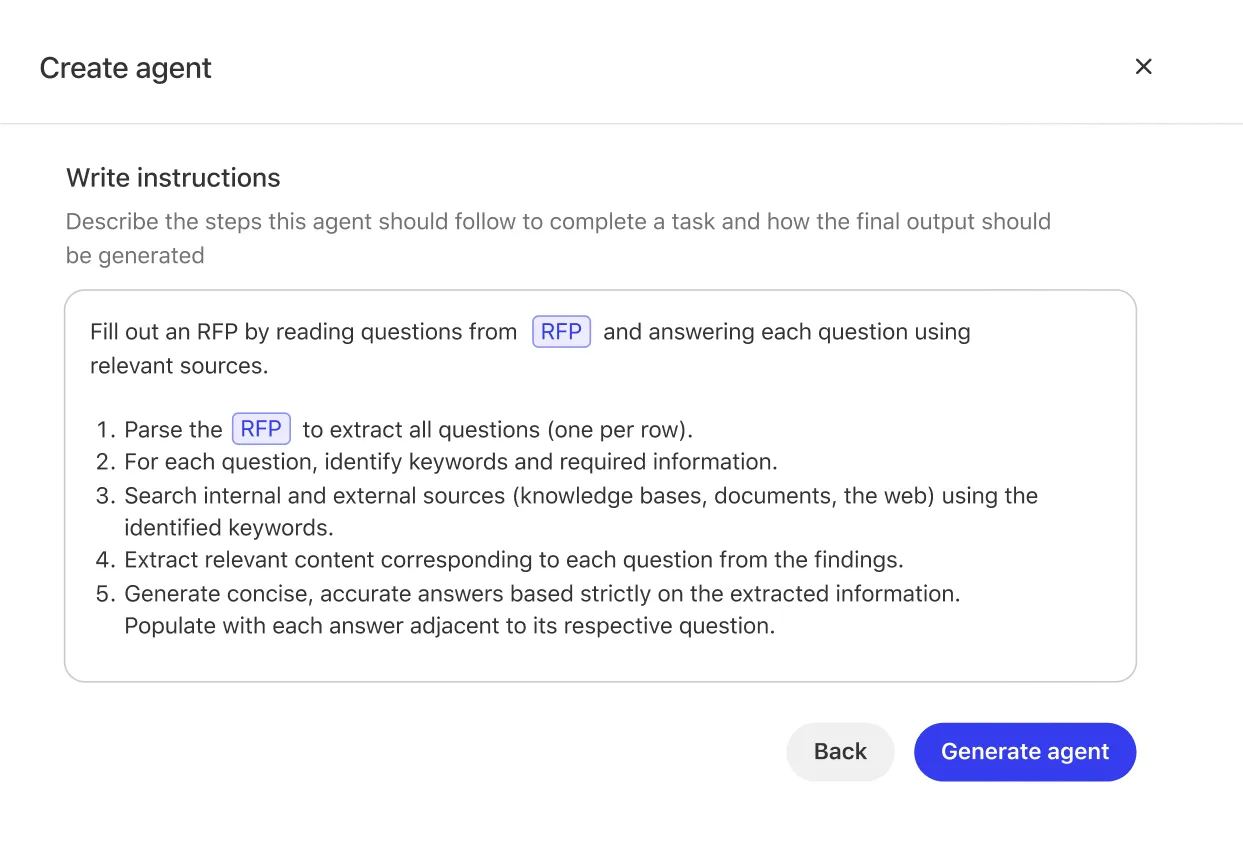Click empty space below instructions in text box
Viewport: 1243px width, 859px height.
pos(600,660)
